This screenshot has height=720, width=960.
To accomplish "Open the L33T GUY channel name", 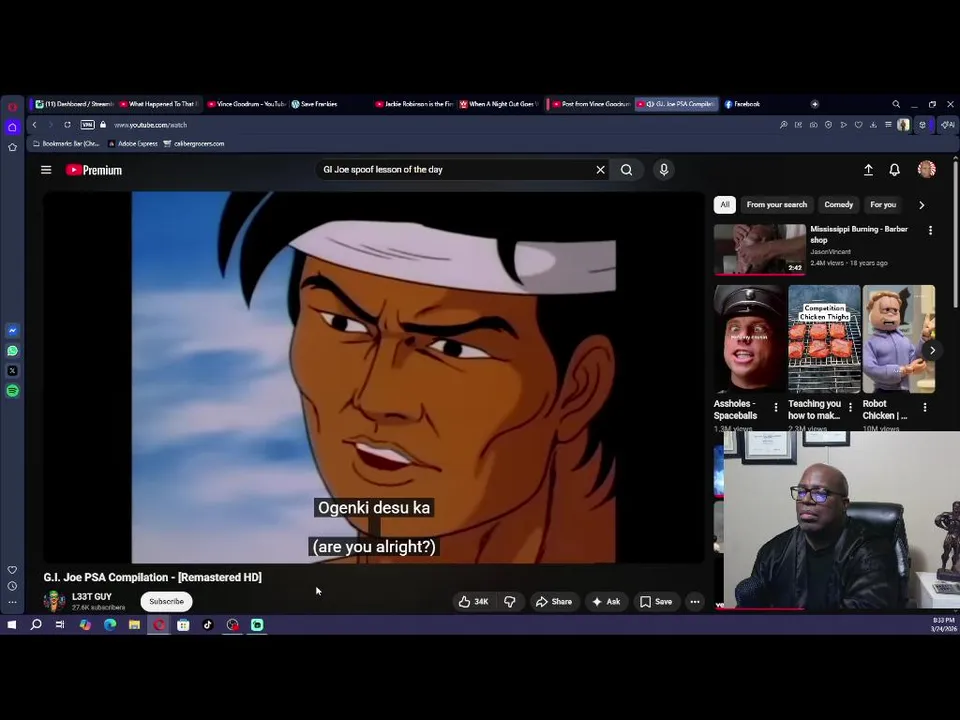I will (92, 596).
